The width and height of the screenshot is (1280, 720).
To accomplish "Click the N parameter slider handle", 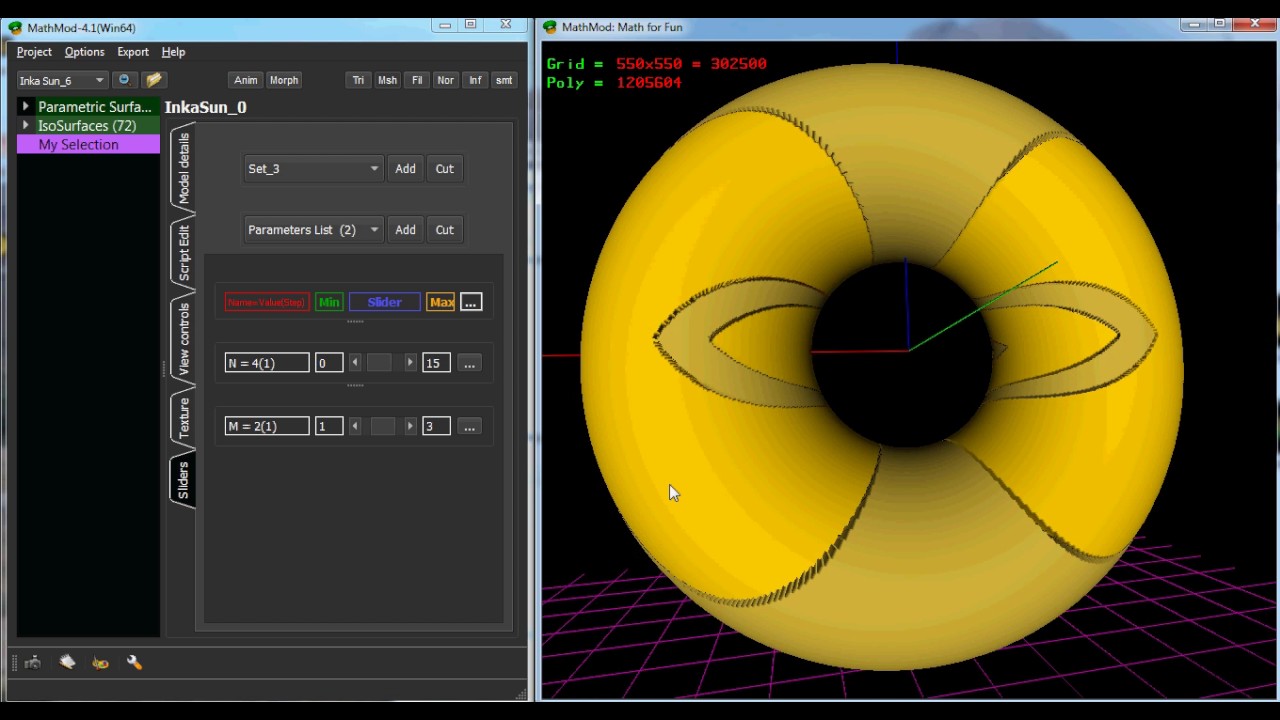I will point(379,363).
